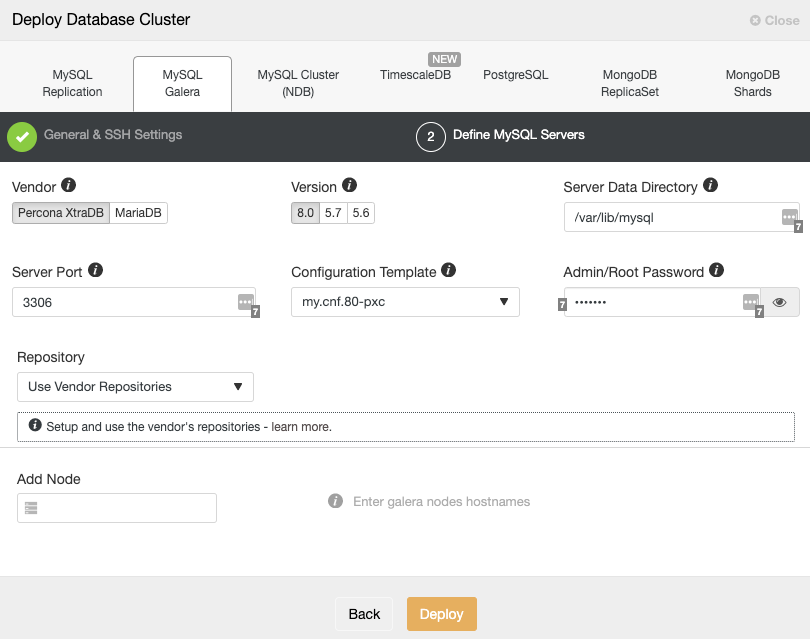This screenshot has height=639, width=810.
Task: Click the Vendor info icon
Action: pyautogui.click(x=68, y=185)
